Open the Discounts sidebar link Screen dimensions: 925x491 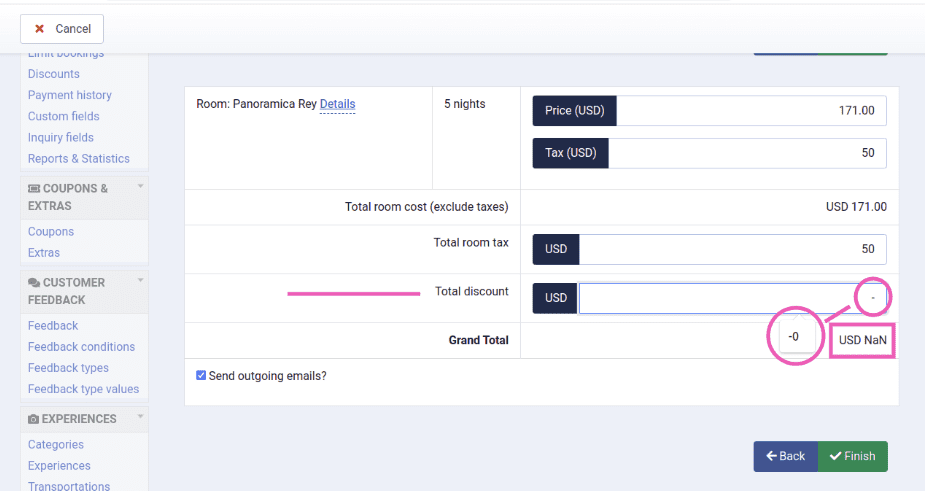tap(54, 74)
